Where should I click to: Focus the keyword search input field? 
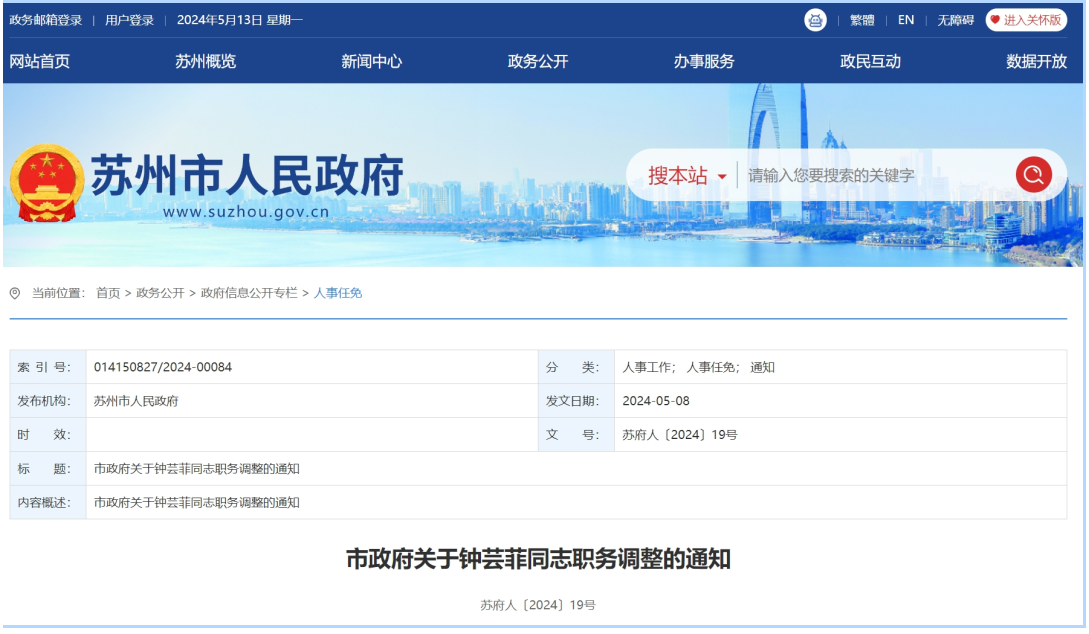[x=870, y=176]
